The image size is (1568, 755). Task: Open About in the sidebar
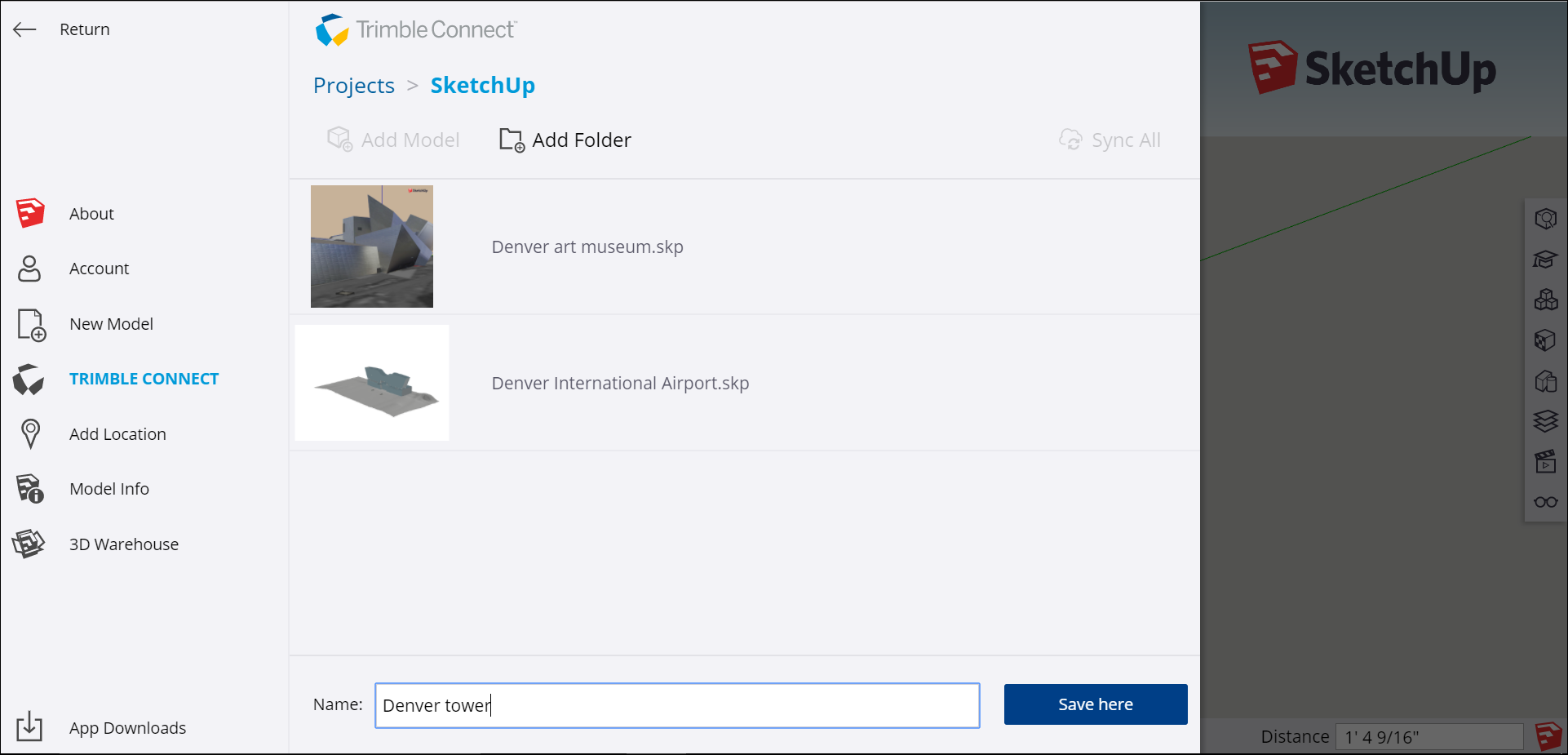(91, 214)
